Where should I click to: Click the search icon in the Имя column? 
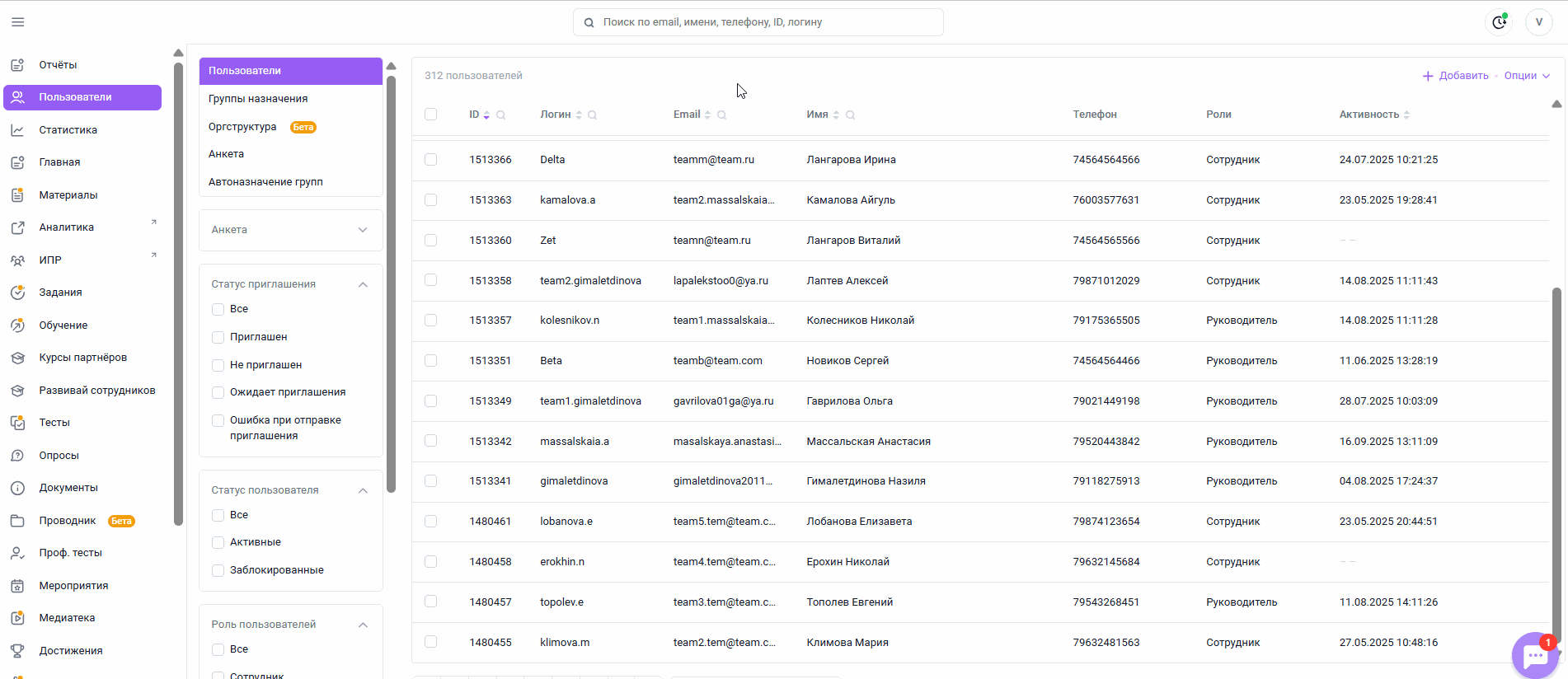850,115
